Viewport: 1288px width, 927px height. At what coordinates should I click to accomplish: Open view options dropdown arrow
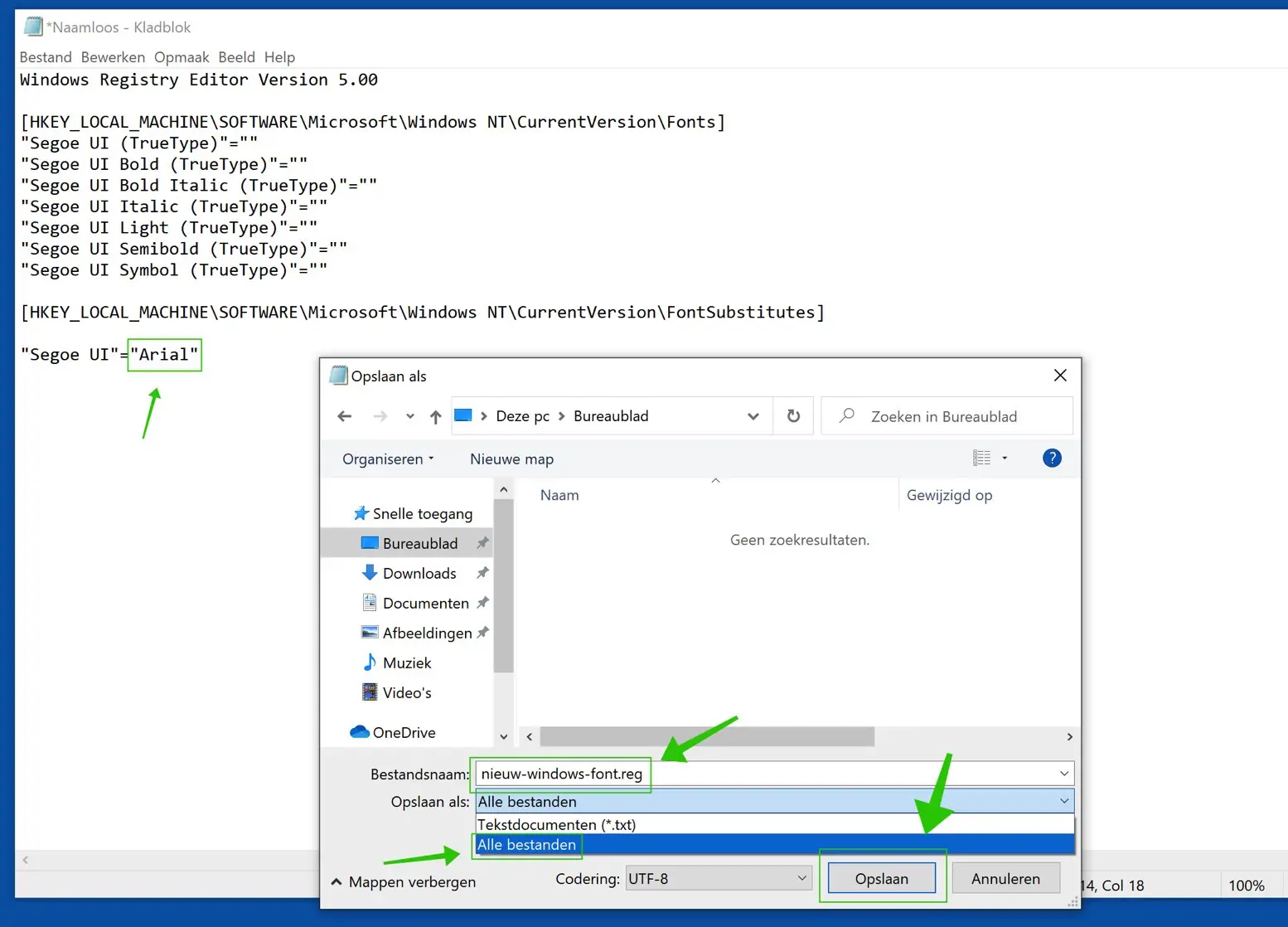pyautogui.click(x=1005, y=458)
